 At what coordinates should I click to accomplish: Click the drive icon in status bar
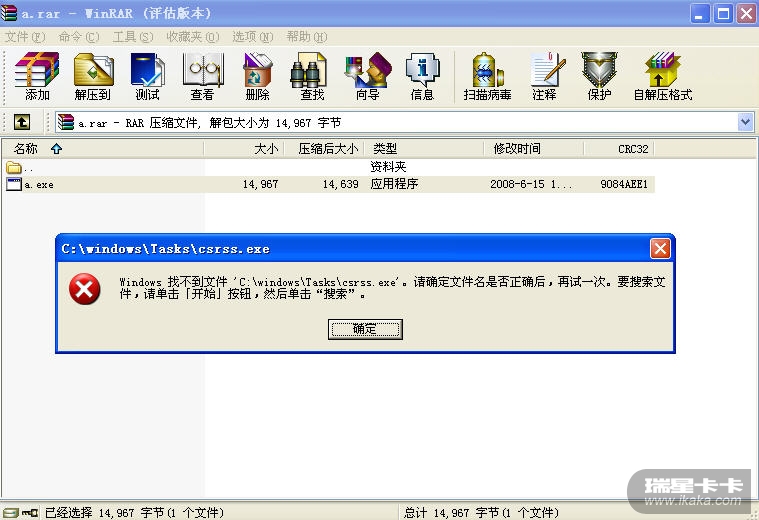click(x=10, y=512)
